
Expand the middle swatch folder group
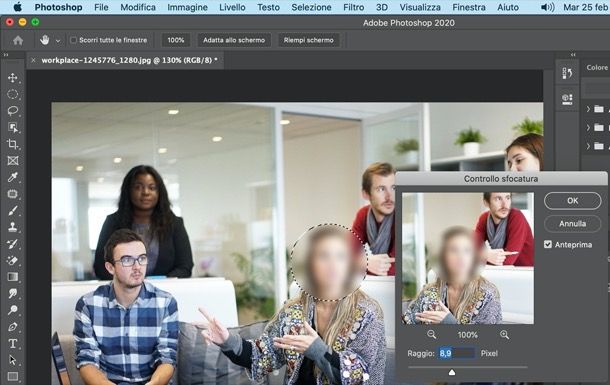point(589,128)
